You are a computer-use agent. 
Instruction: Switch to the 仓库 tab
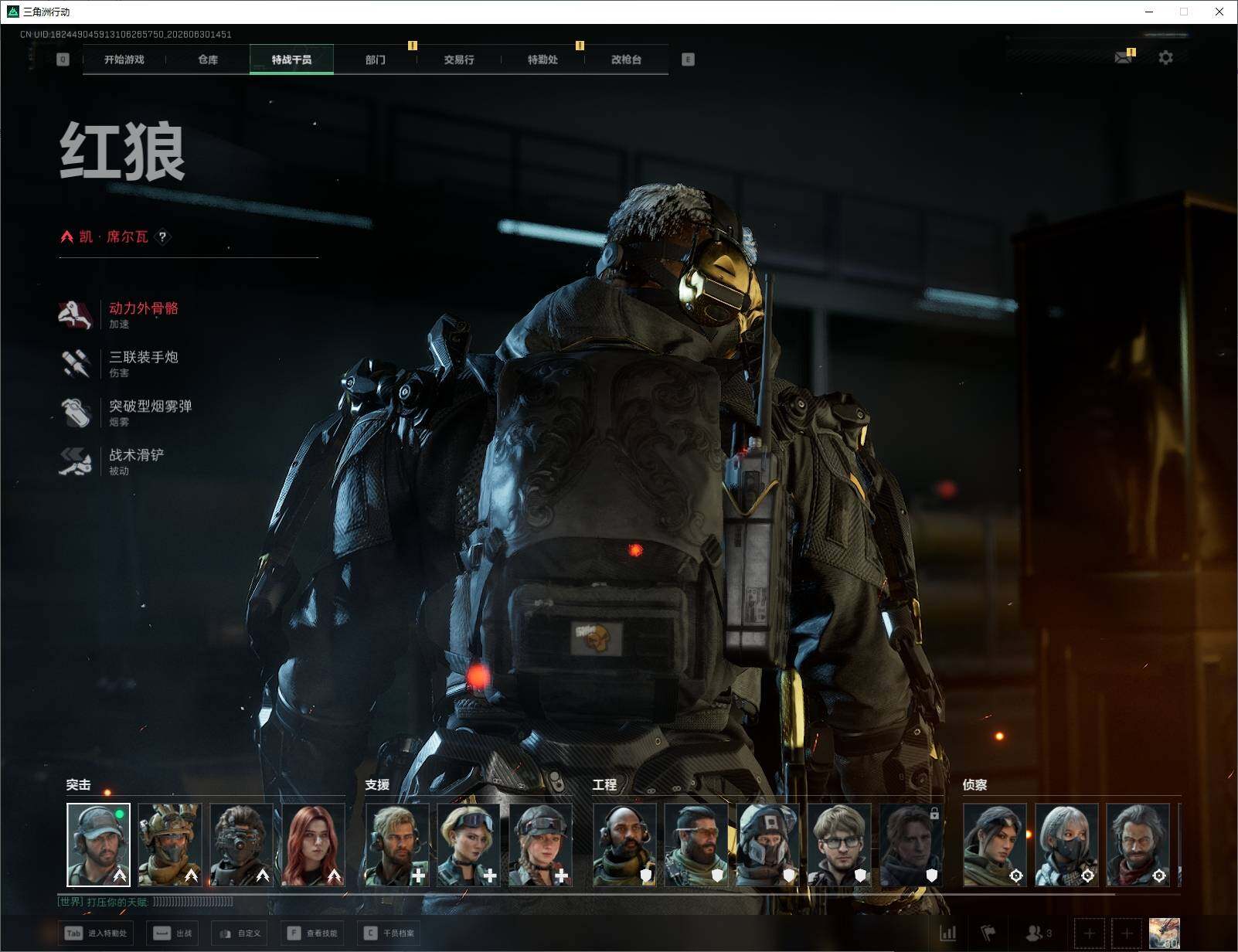208,59
